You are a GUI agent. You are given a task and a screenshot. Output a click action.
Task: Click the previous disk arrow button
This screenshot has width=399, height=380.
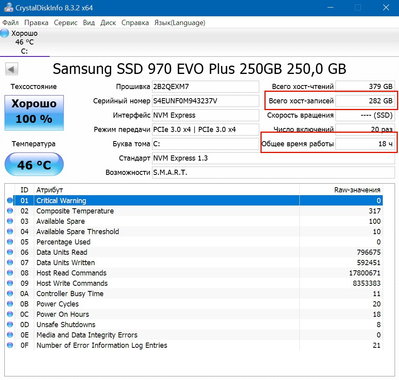11,70
